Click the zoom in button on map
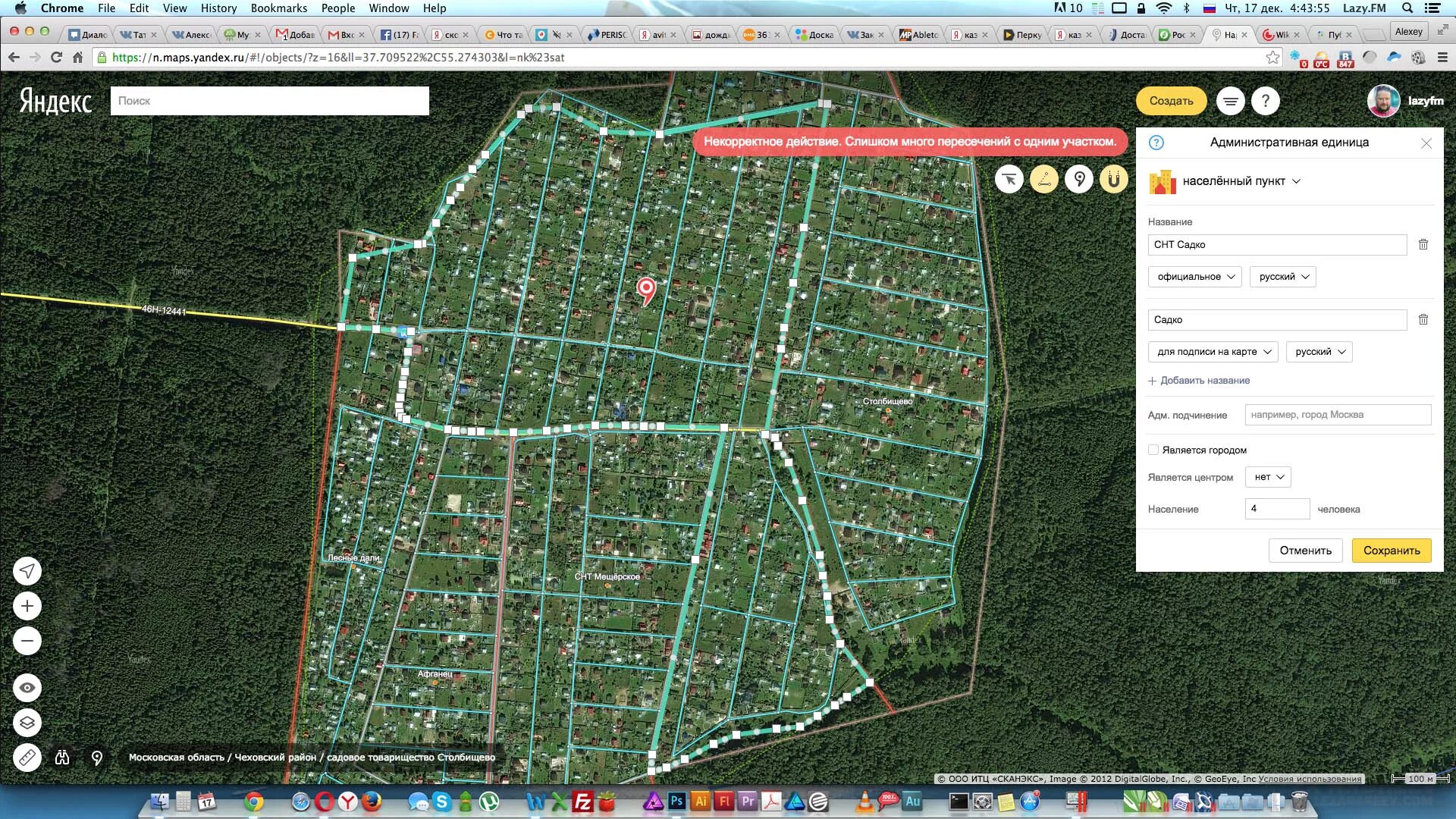 pos(26,605)
